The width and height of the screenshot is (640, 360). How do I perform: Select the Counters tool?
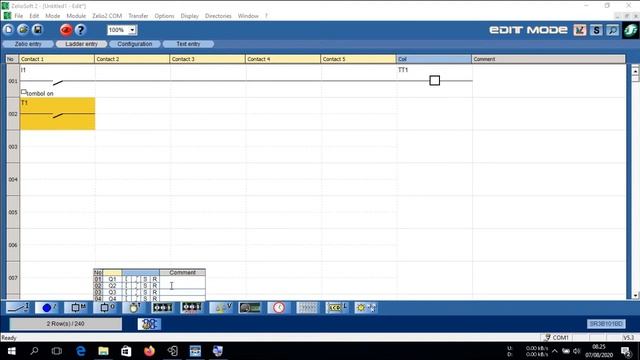pos(163,308)
